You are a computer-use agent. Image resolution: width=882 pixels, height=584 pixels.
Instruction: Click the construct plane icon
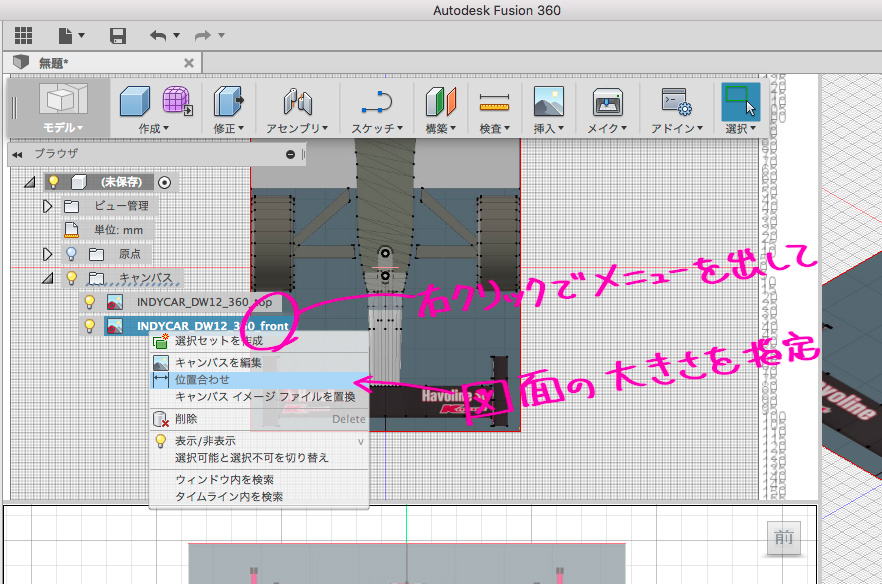440,102
